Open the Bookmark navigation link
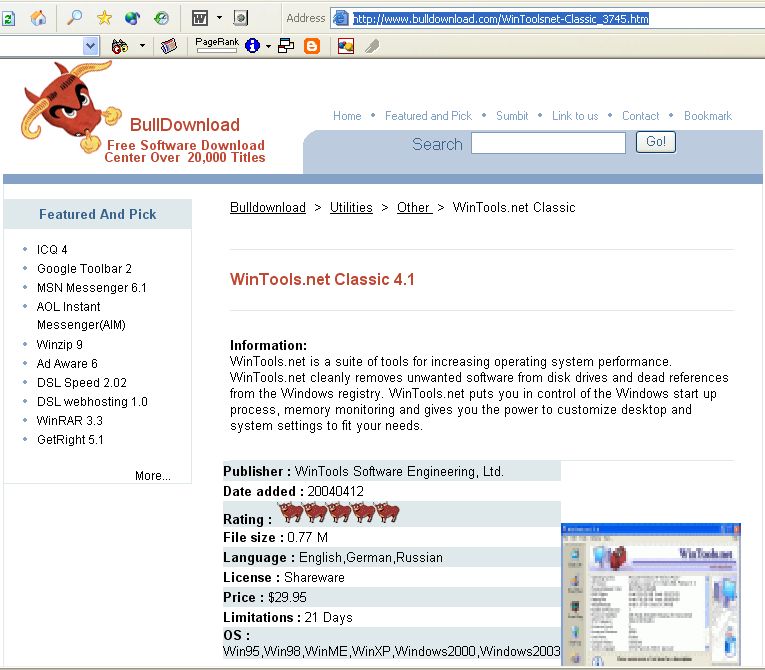This screenshot has width=765, height=670. coord(707,116)
